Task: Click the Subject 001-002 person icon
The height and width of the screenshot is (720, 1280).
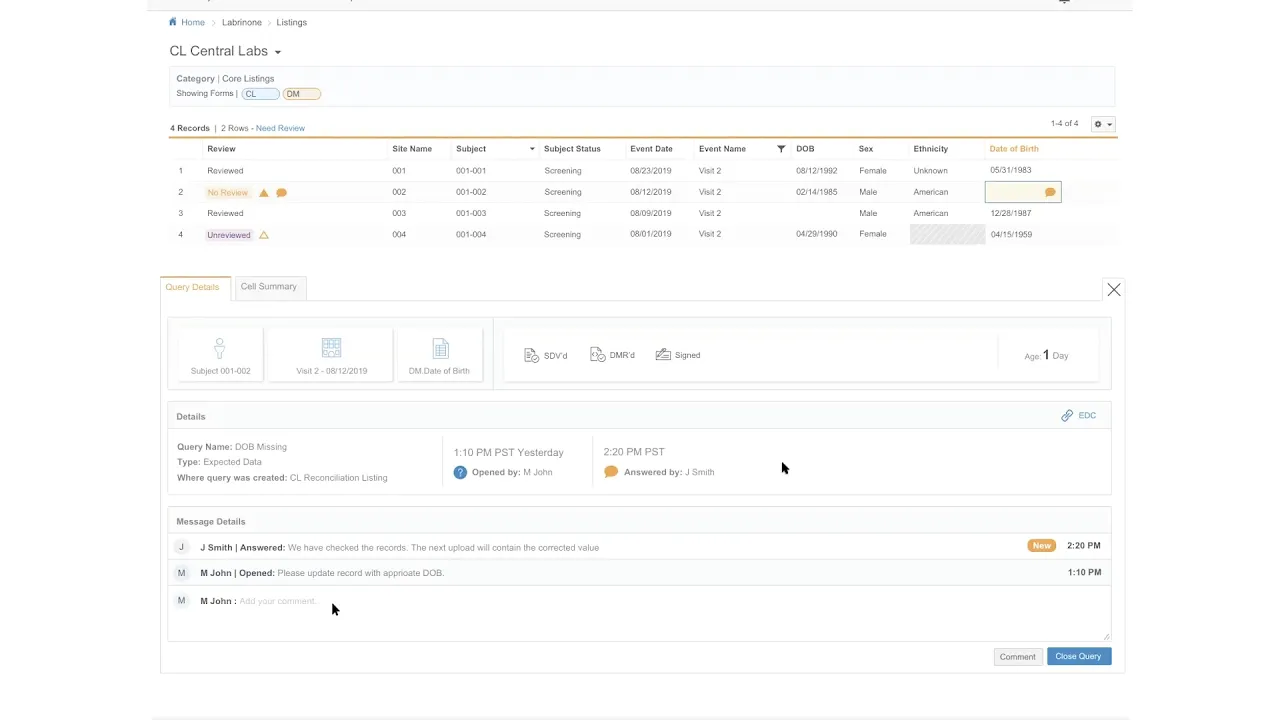Action: click(220, 348)
